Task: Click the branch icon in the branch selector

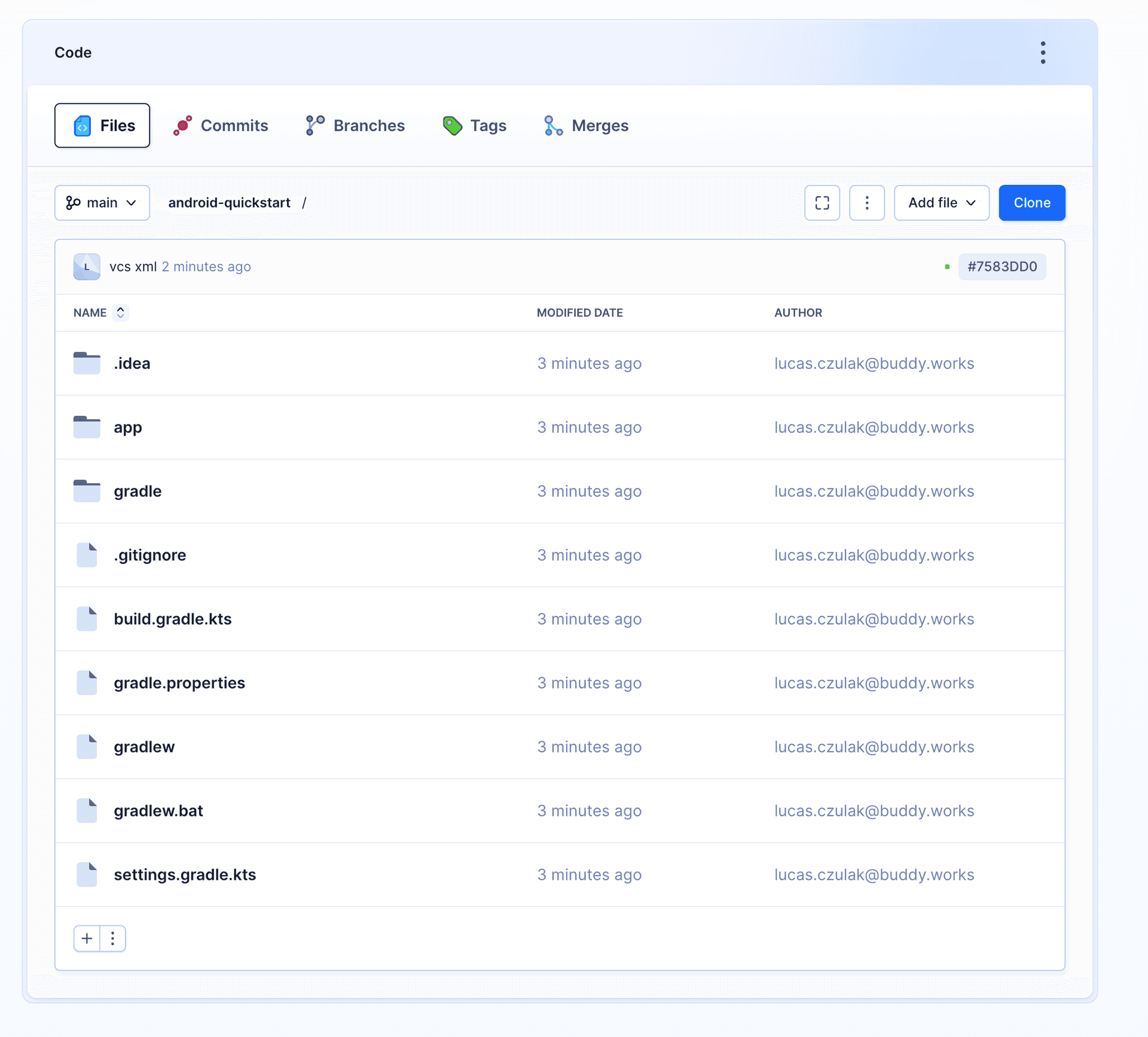Action: click(74, 203)
